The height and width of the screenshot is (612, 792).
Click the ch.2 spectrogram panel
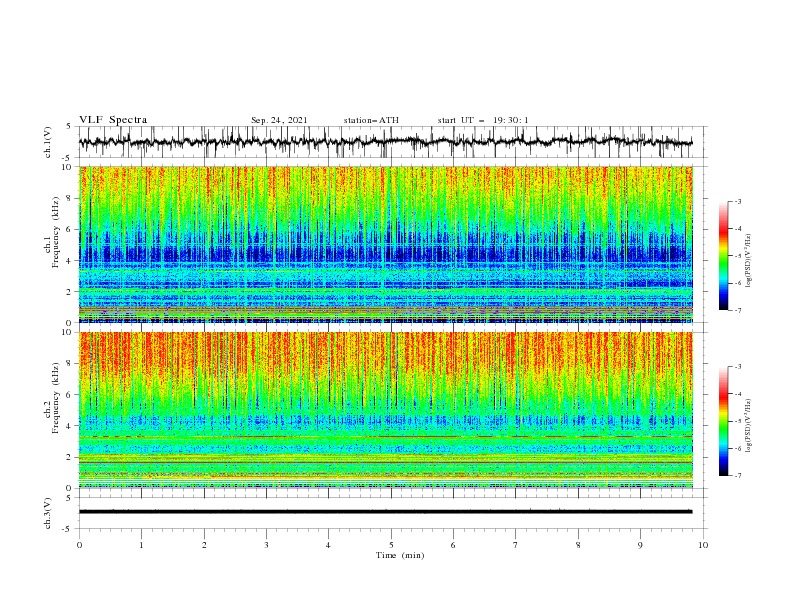tap(385, 410)
